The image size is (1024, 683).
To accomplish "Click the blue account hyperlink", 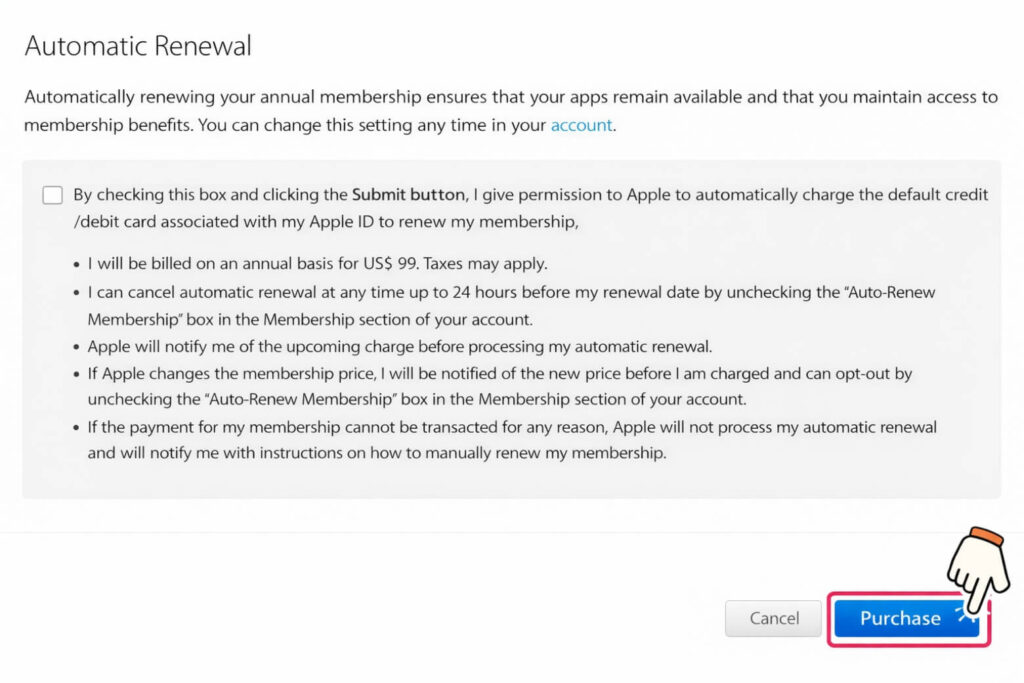I will (x=581, y=125).
